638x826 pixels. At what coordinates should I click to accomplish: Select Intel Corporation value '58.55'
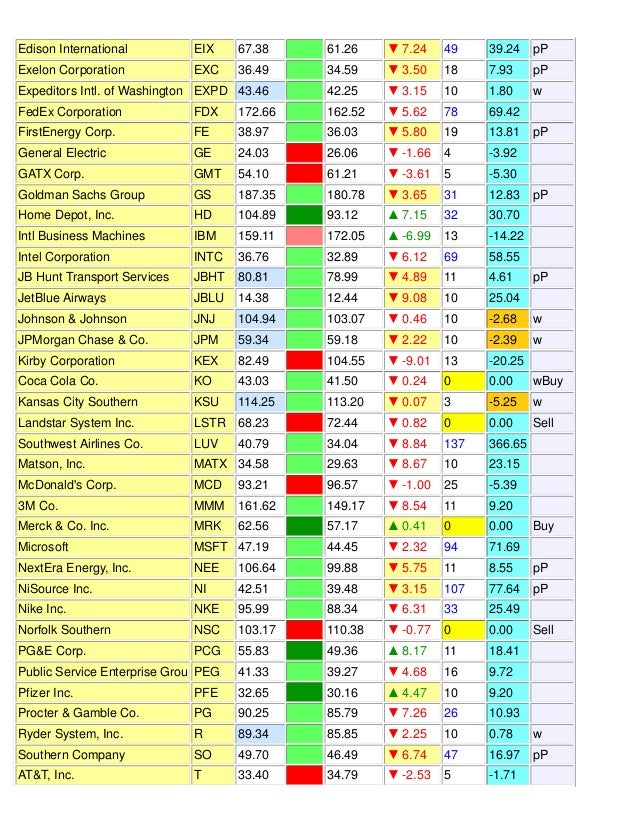pos(504,257)
